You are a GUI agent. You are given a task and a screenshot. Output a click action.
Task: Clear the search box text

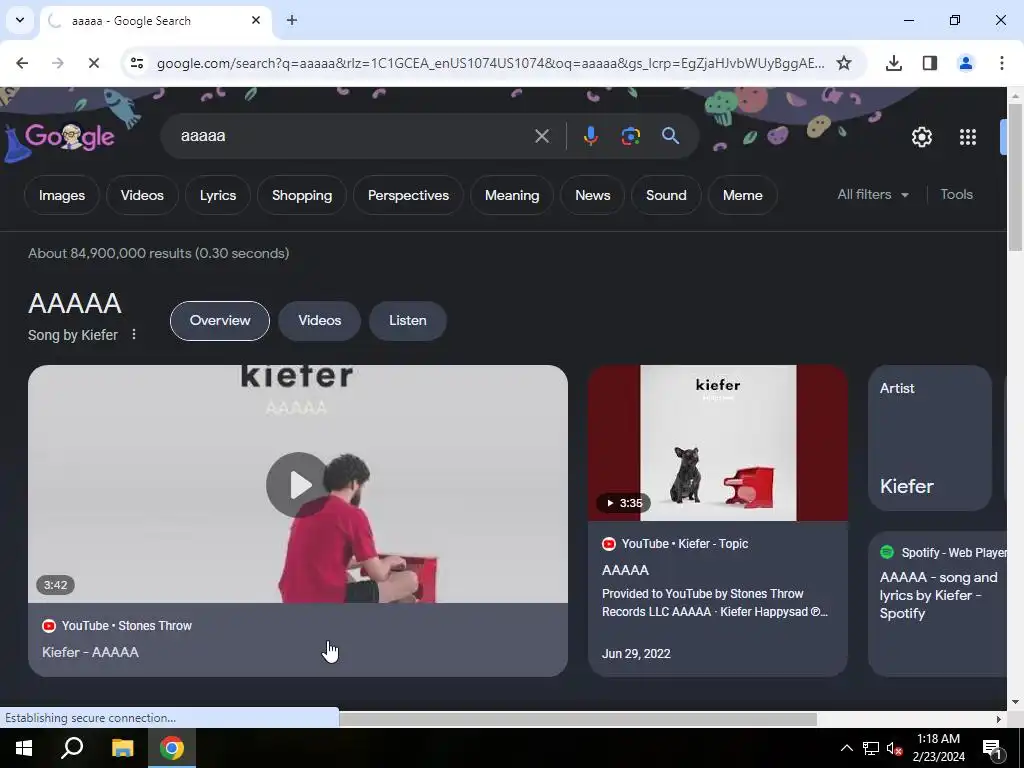coord(541,136)
